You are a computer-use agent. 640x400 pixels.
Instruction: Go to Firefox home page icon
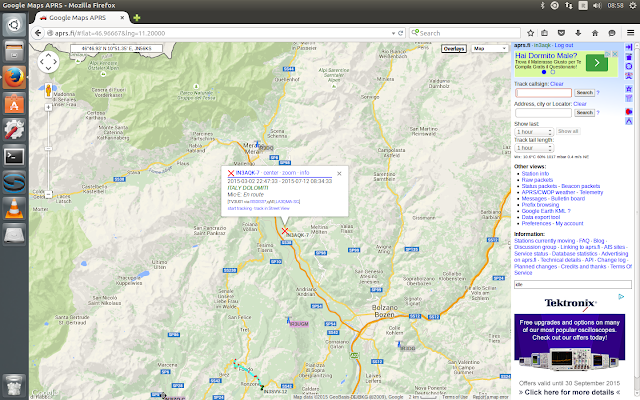pos(595,33)
